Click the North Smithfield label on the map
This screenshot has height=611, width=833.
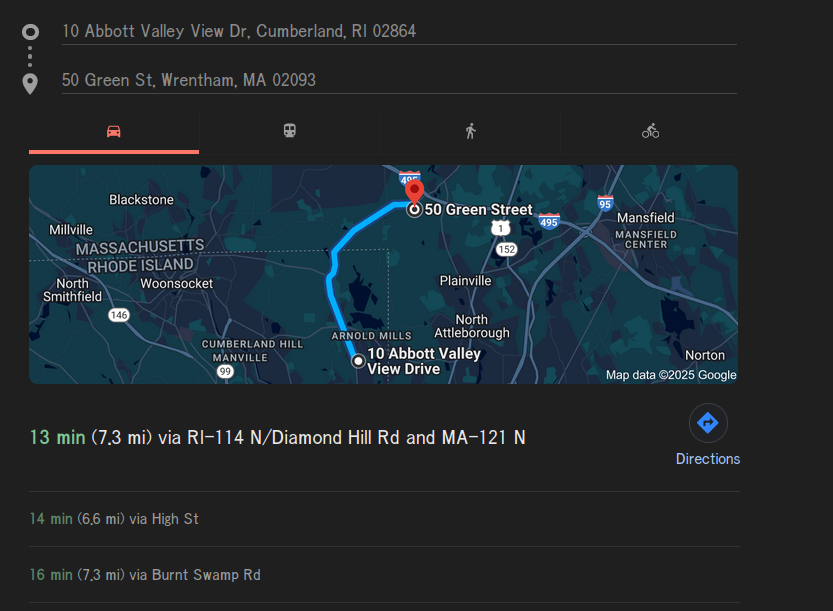pyautogui.click(x=72, y=290)
